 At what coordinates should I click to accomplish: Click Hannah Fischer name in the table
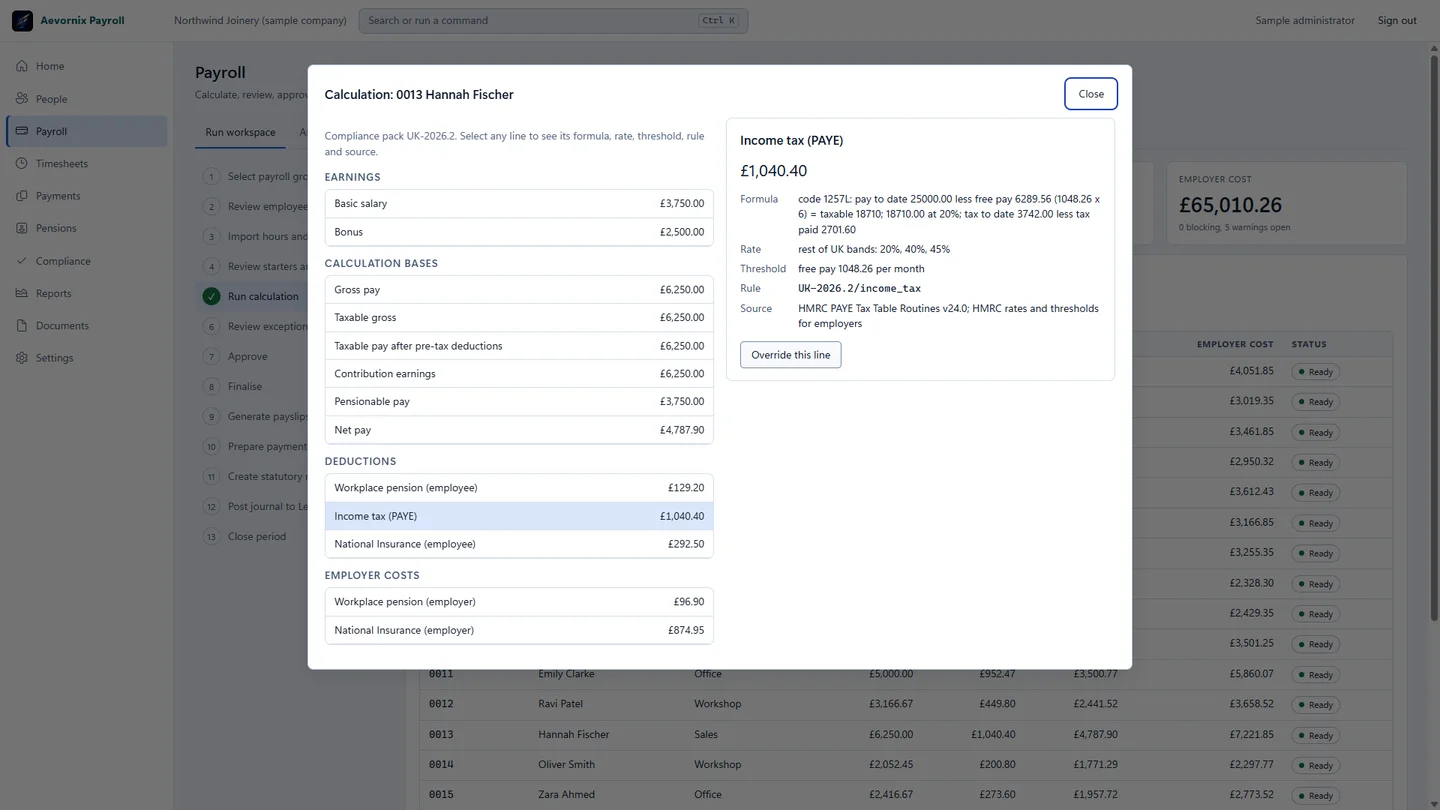click(x=574, y=734)
